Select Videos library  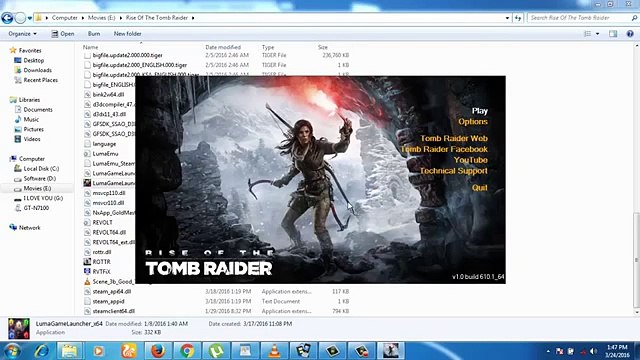tap(32, 139)
